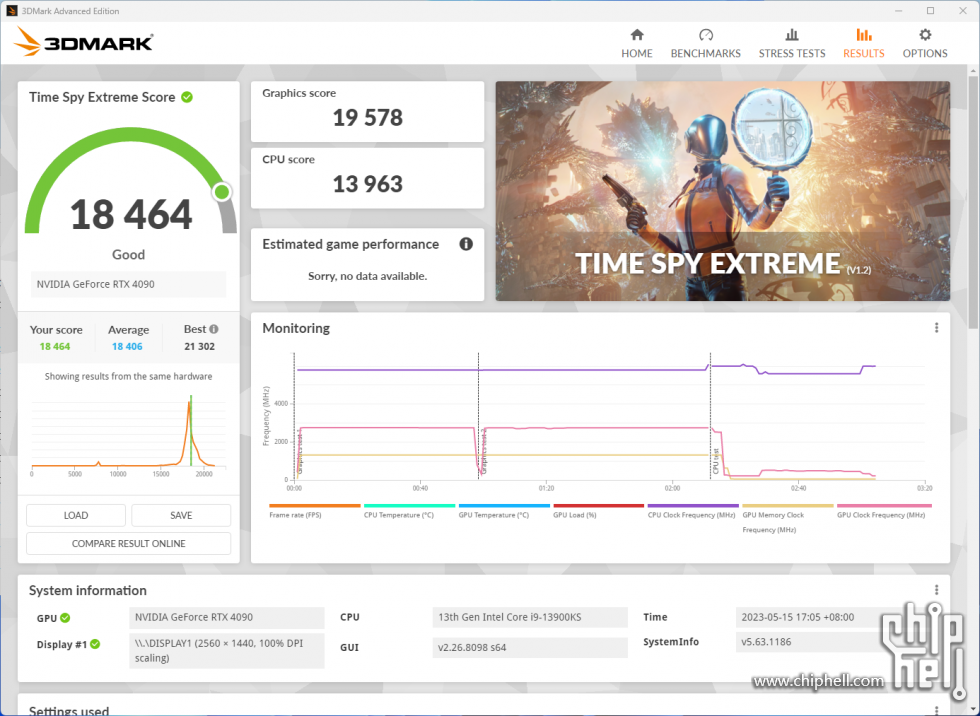Toggle CPU Clock Frequency legend item
980x716 pixels.
point(693,511)
